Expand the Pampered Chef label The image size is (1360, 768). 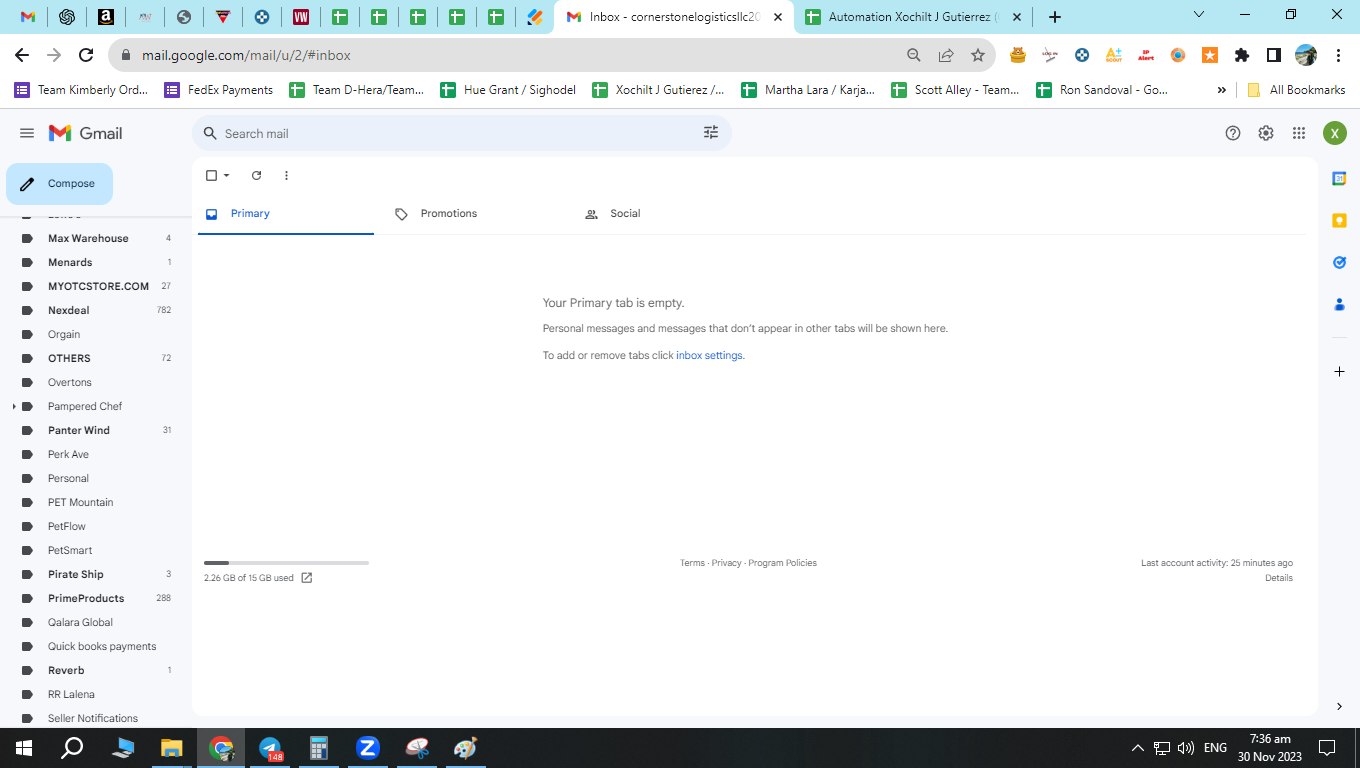[x=14, y=407]
